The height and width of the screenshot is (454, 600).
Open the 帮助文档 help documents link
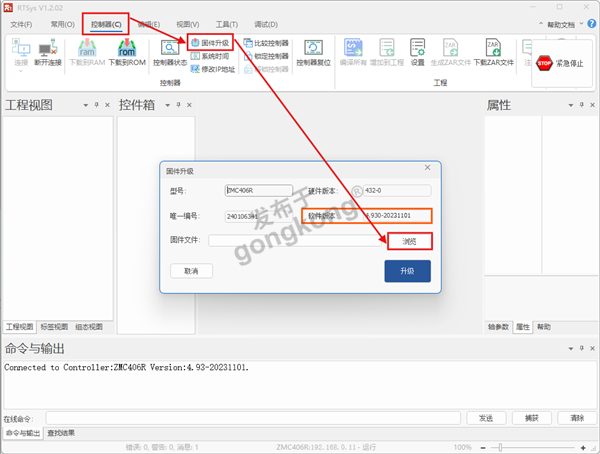click(561, 25)
